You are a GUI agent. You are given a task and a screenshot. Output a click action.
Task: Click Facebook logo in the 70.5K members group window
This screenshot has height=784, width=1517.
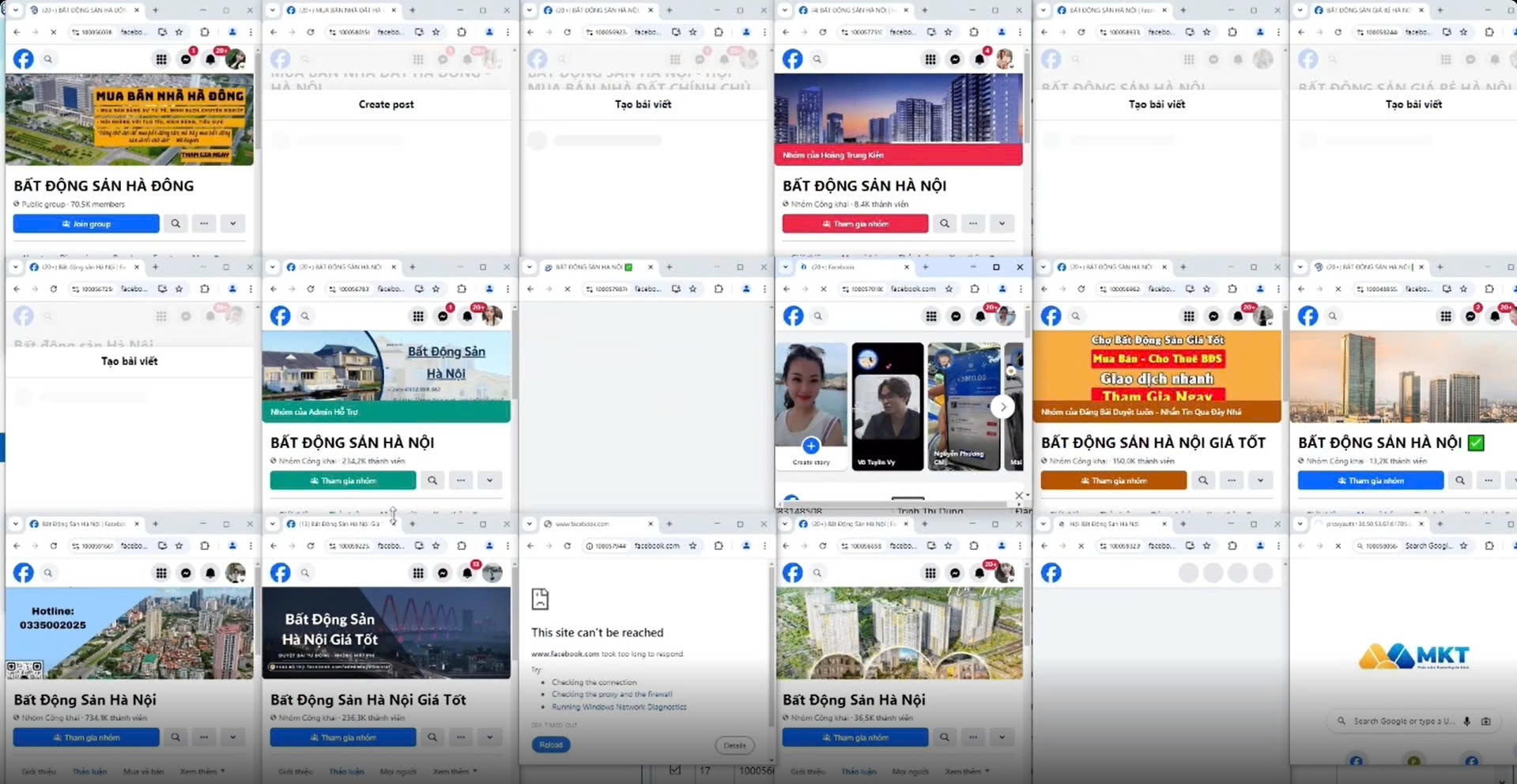24,59
